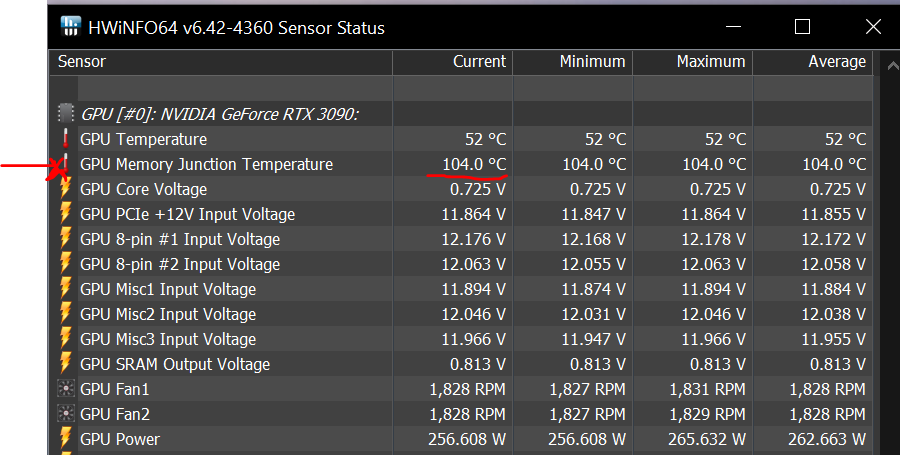This screenshot has width=900, height=455.
Task: Click lightning icon beside GPU Core Voltage
Action: [x=65, y=189]
